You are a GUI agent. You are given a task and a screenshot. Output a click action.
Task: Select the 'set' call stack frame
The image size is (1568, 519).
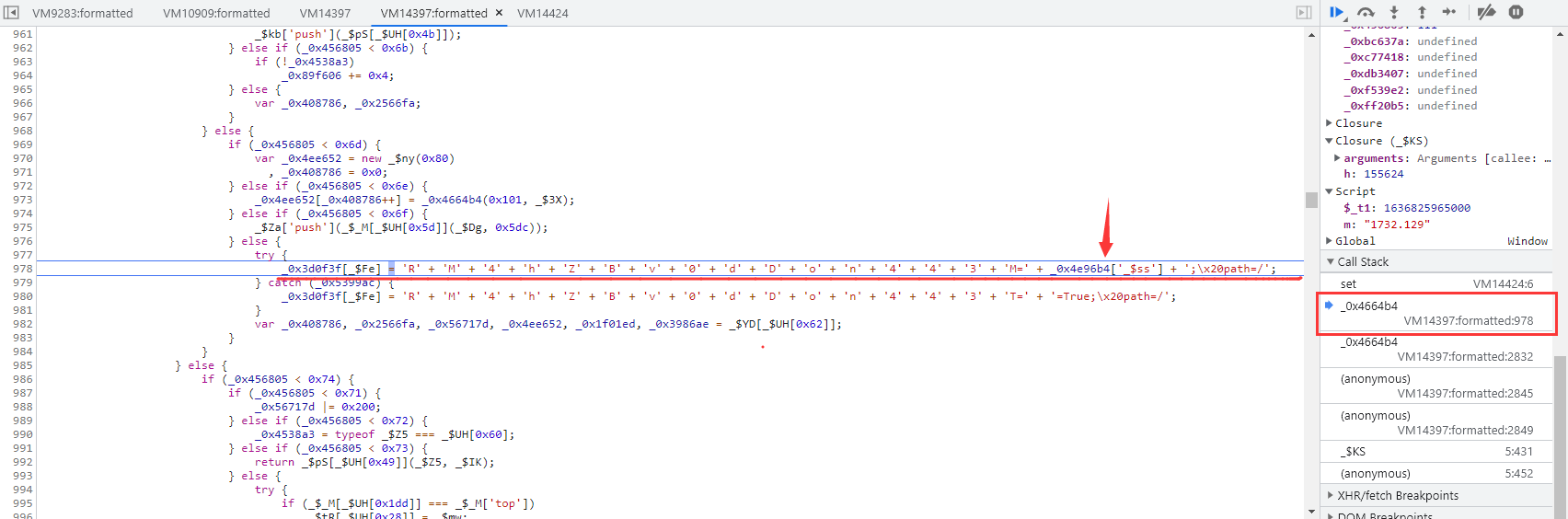[x=1436, y=284]
